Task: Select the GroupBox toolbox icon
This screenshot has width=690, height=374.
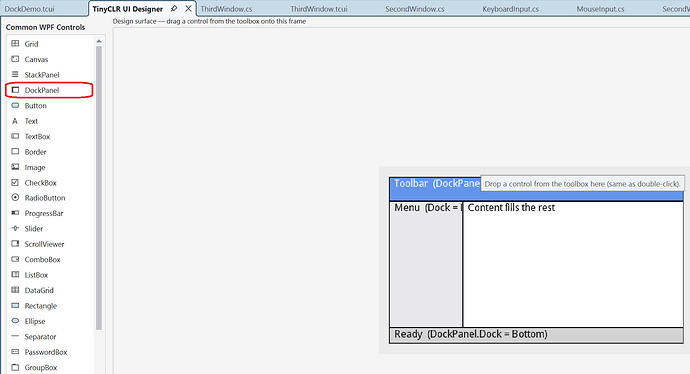Action: (x=15, y=367)
